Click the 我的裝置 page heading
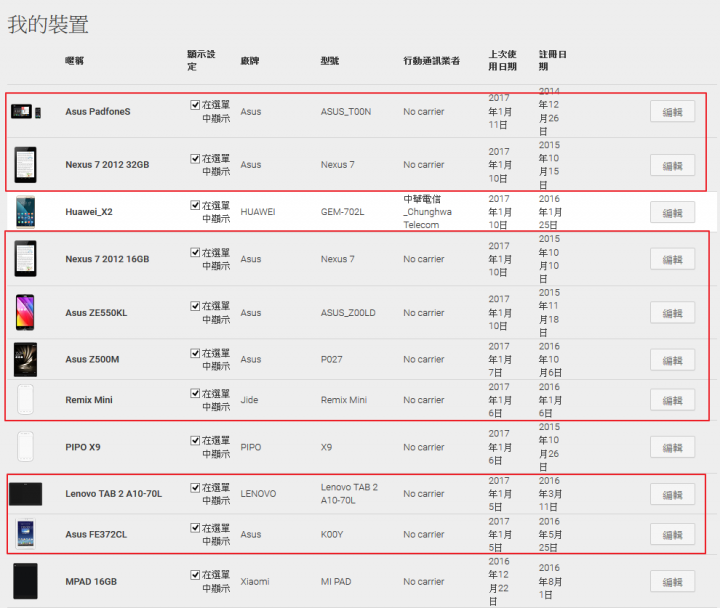This screenshot has width=720, height=608. [48, 24]
